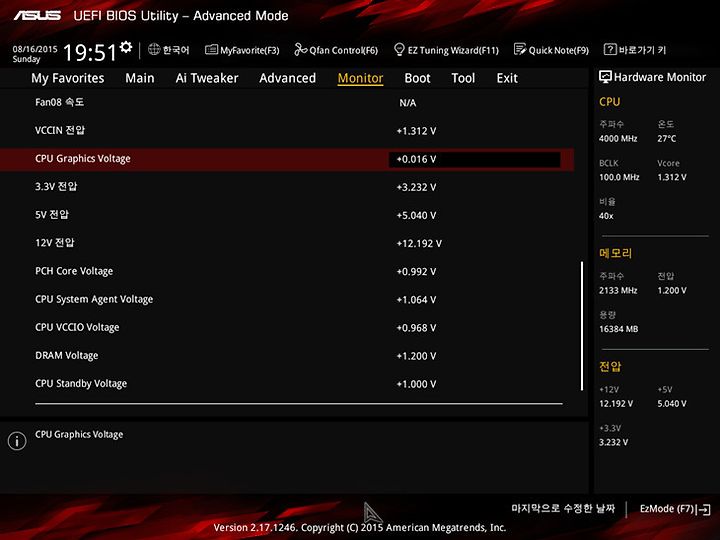The width and height of the screenshot is (720, 540).
Task: Click the +1.312 V VCCIN value
Action: pyautogui.click(x=416, y=131)
